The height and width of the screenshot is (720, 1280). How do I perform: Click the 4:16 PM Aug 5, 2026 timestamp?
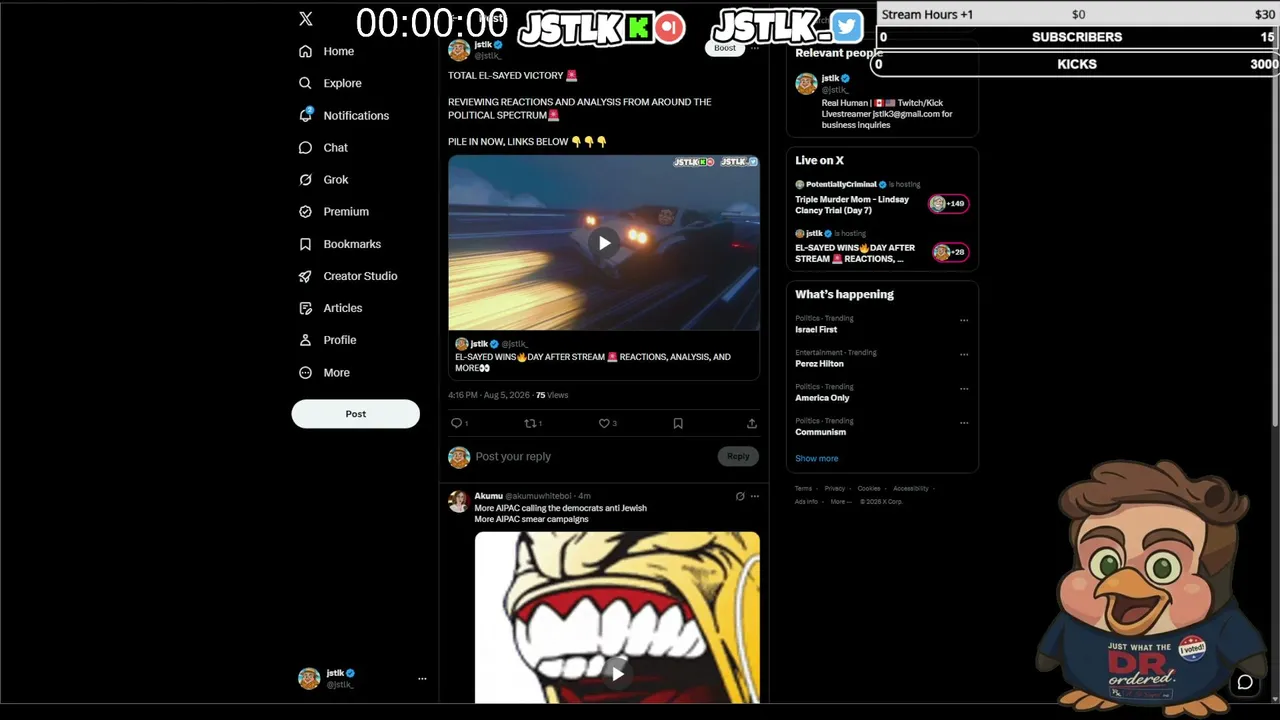tap(488, 395)
